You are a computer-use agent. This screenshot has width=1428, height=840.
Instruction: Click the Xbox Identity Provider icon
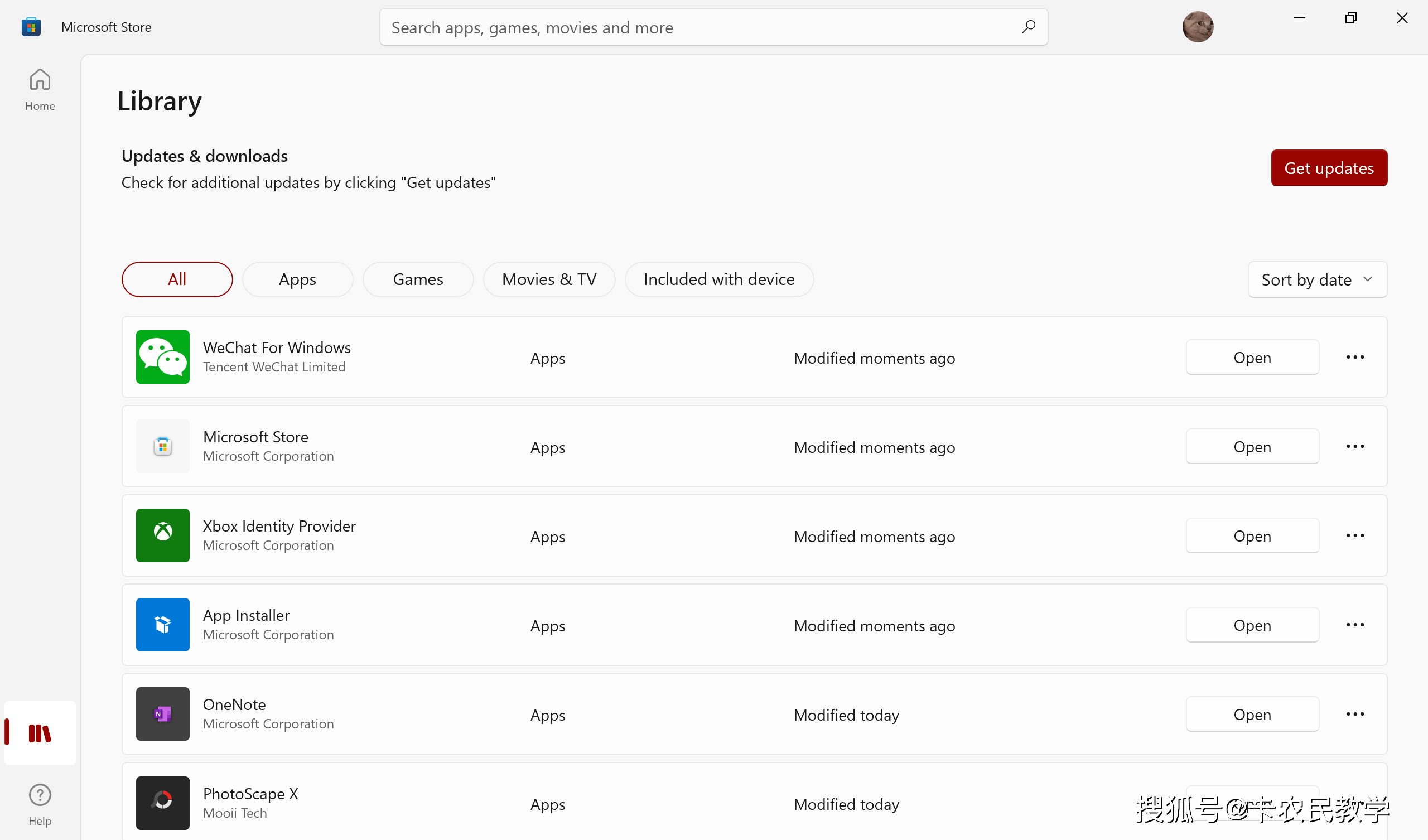[163, 535]
